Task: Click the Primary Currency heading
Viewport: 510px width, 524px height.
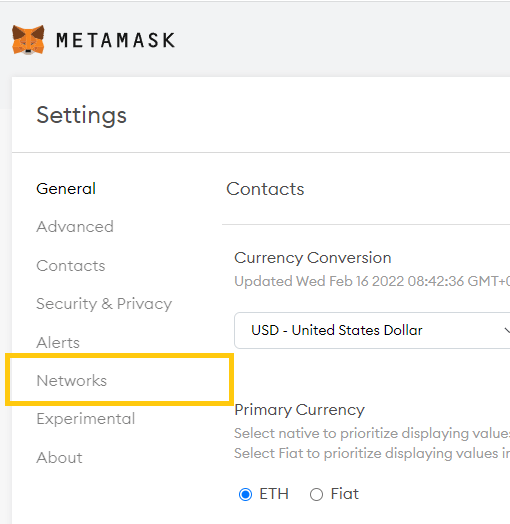Action: pos(299,410)
